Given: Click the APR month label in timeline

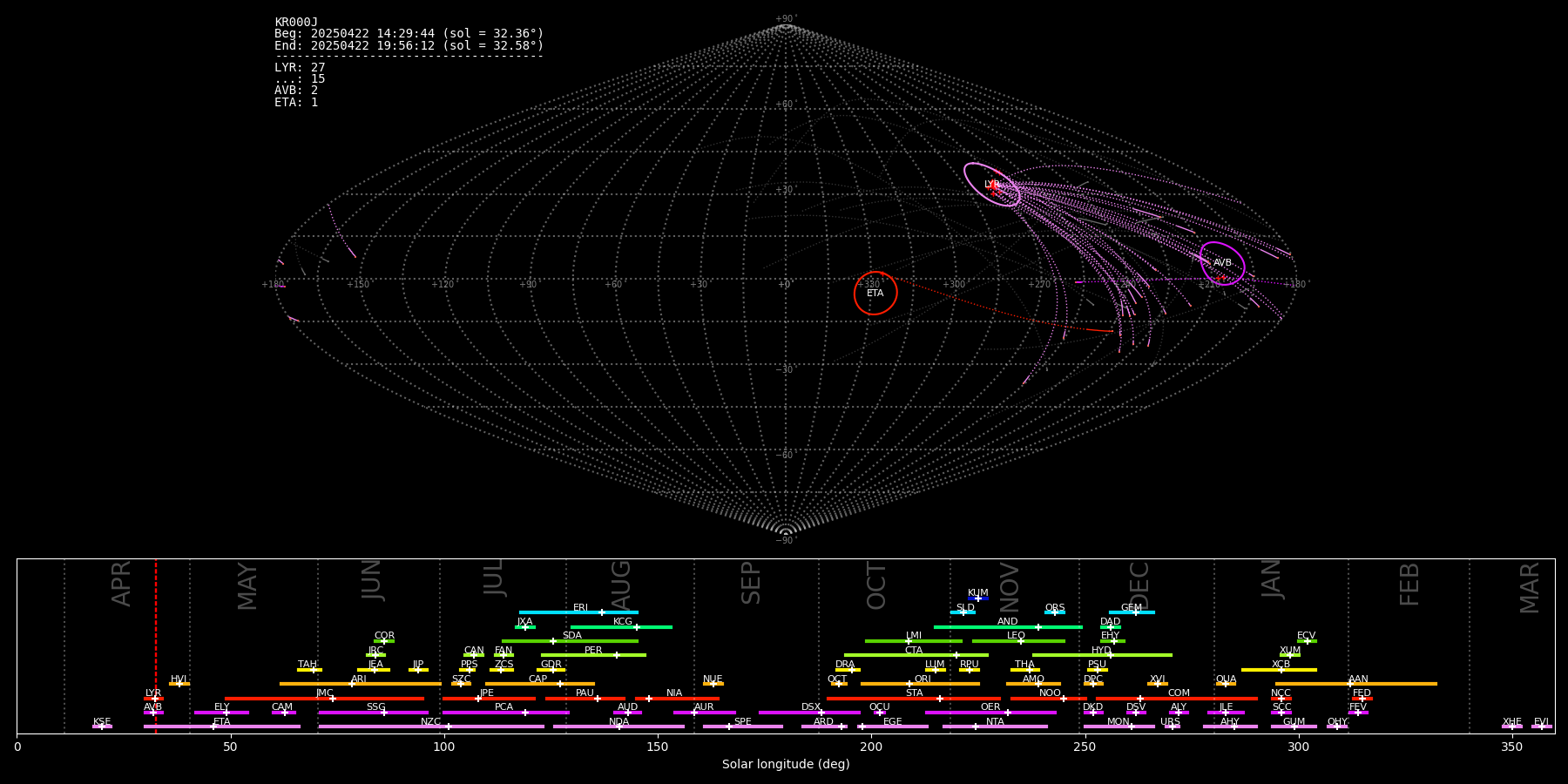Looking at the screenshot, I should click(x=121, y=584).
